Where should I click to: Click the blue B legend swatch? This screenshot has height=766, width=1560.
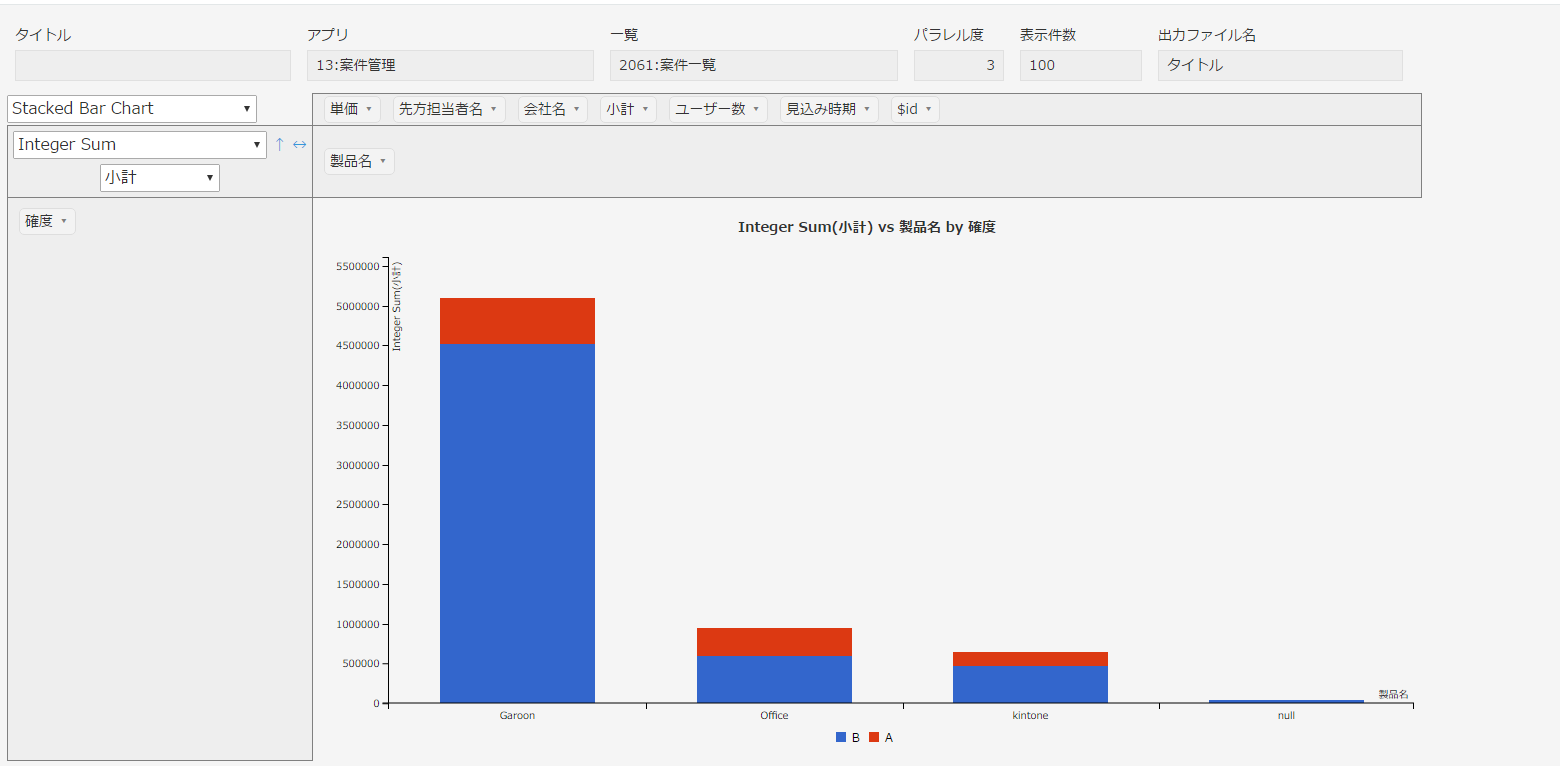click(x=841, y=737)
